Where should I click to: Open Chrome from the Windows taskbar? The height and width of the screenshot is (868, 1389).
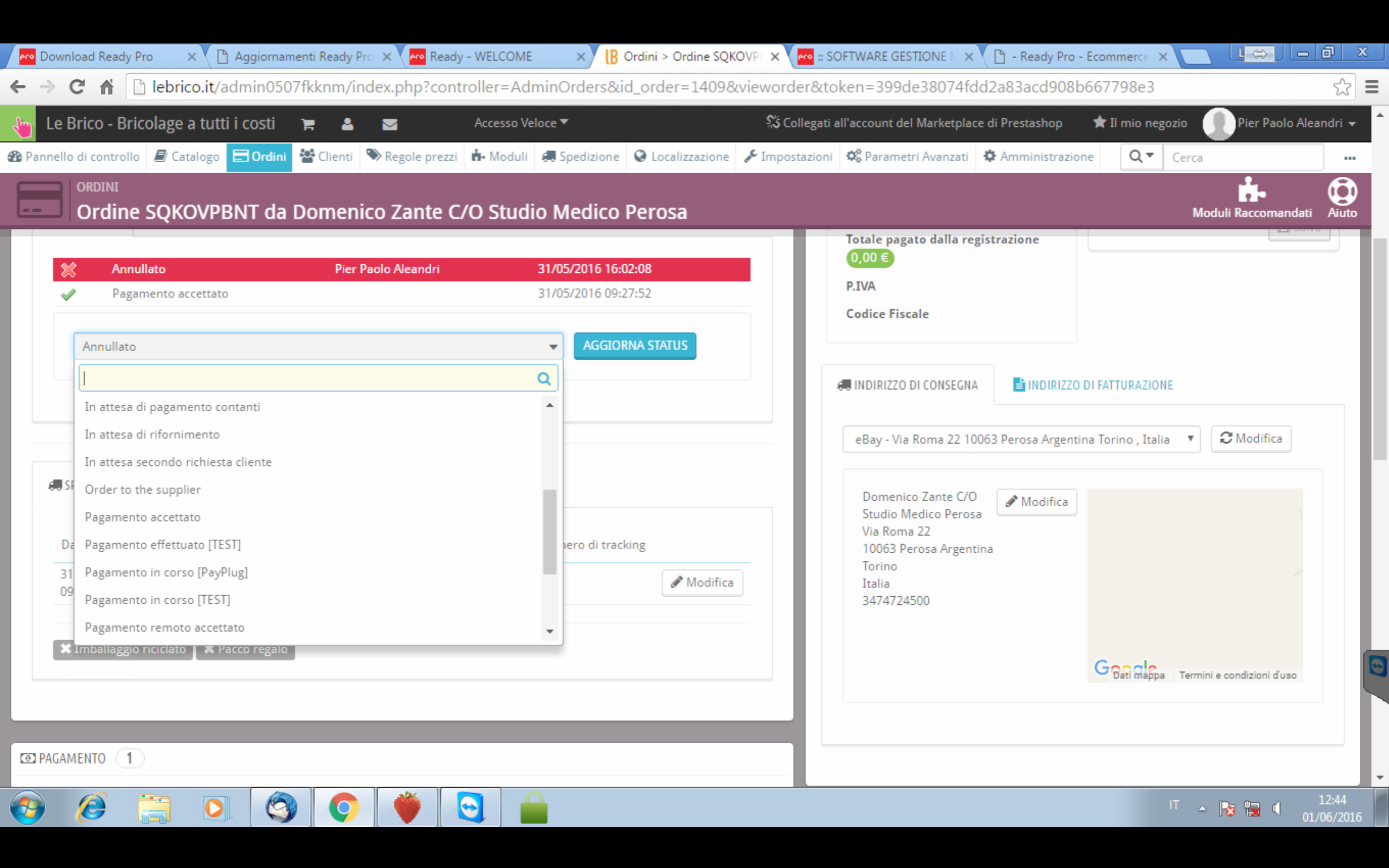344,808
